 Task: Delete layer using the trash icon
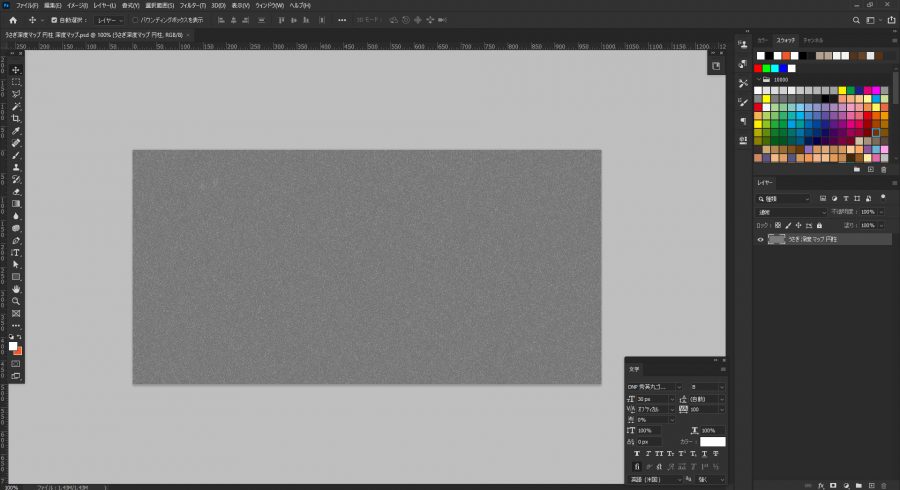(882, 484)
